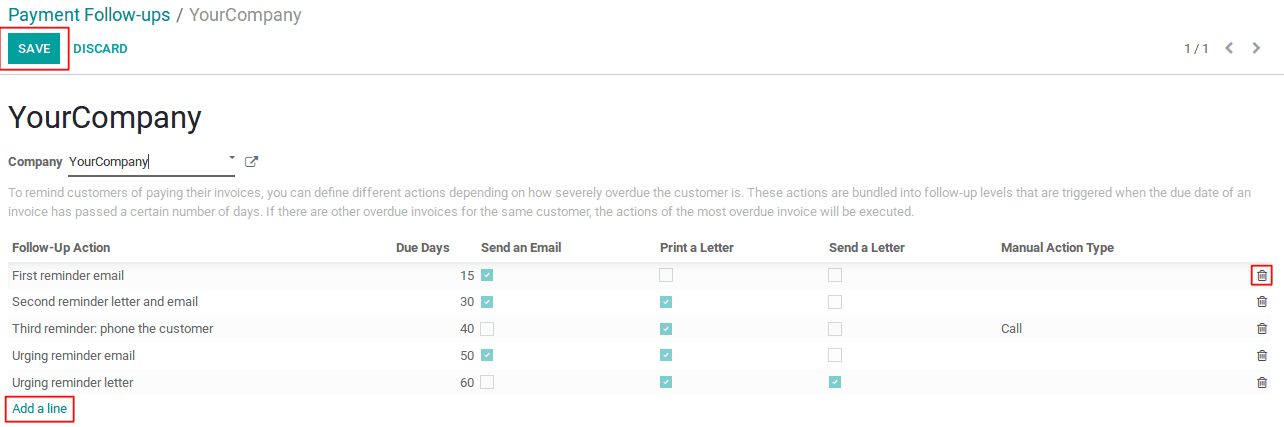Save the follow-up record

tap(34, 48)
